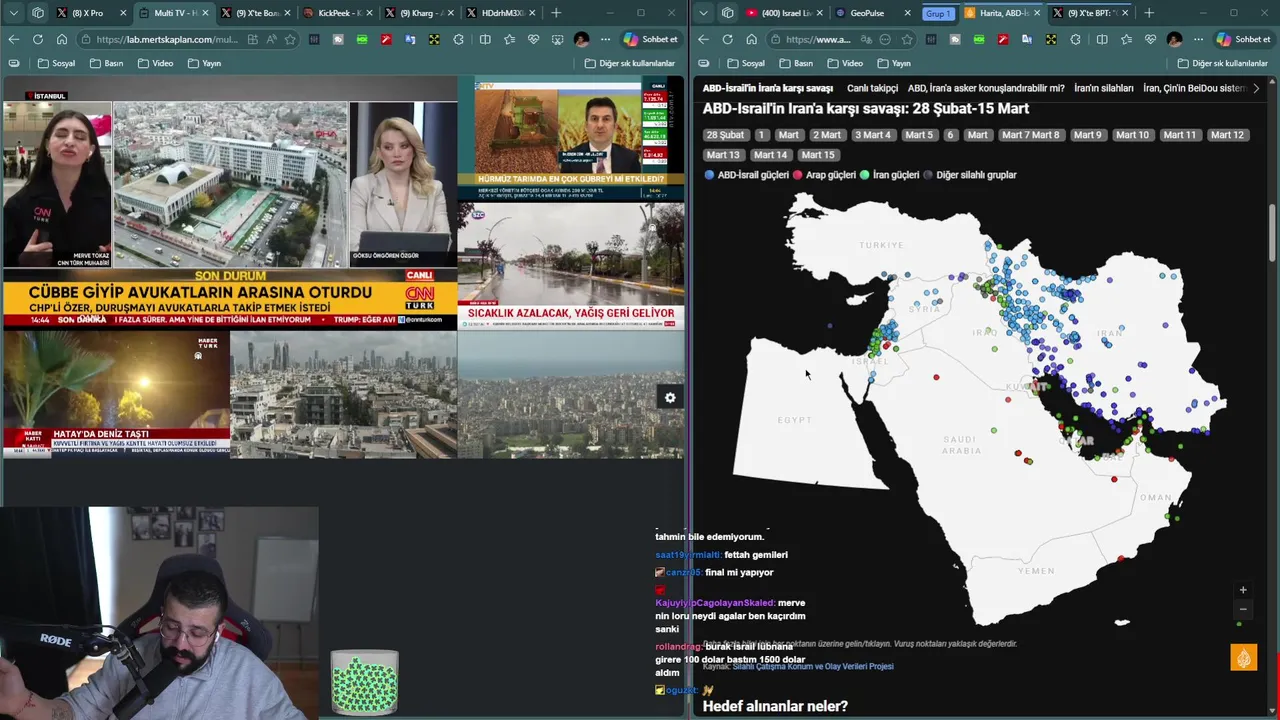Zoom out on the map with minus

click(1243, 609)
